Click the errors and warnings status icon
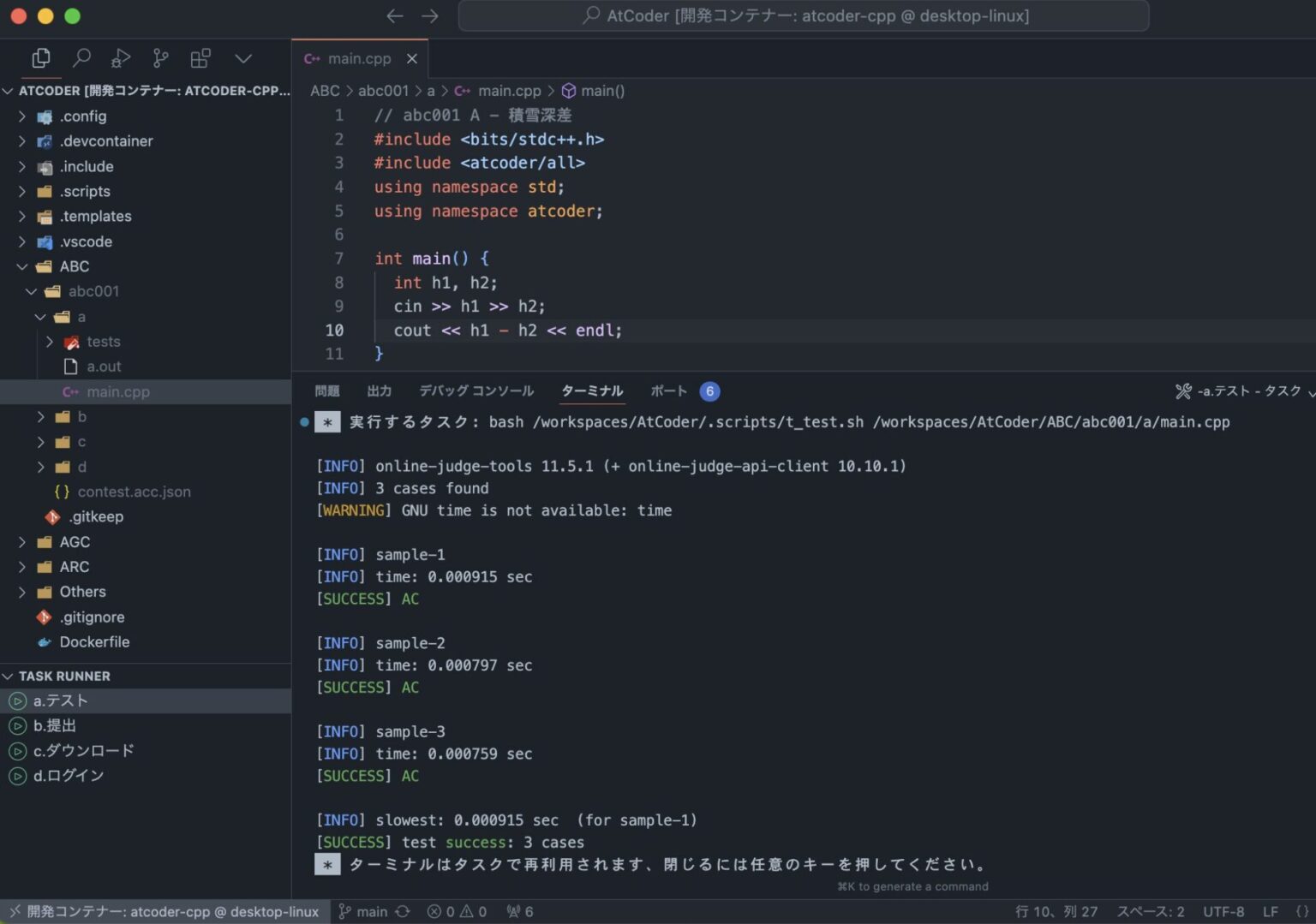Screen dimensions: 1316x924 [457, 911]
